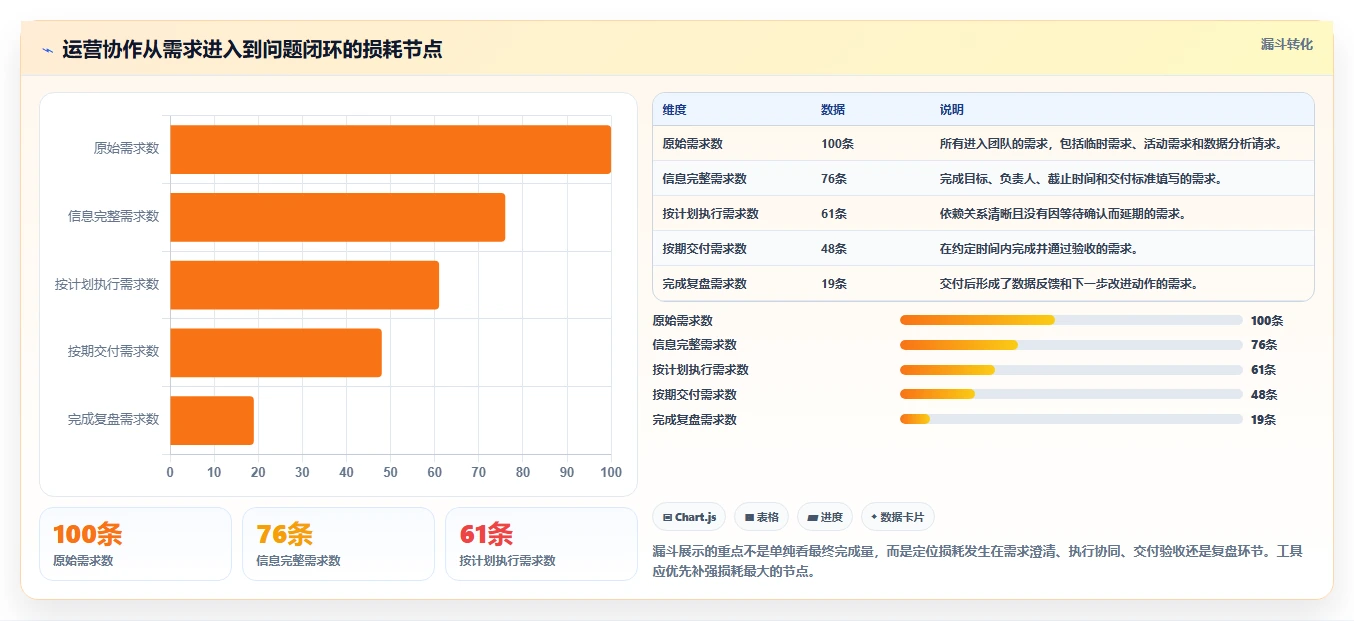
Task: Click the 说明 column header
Action: tap(952, 110)
